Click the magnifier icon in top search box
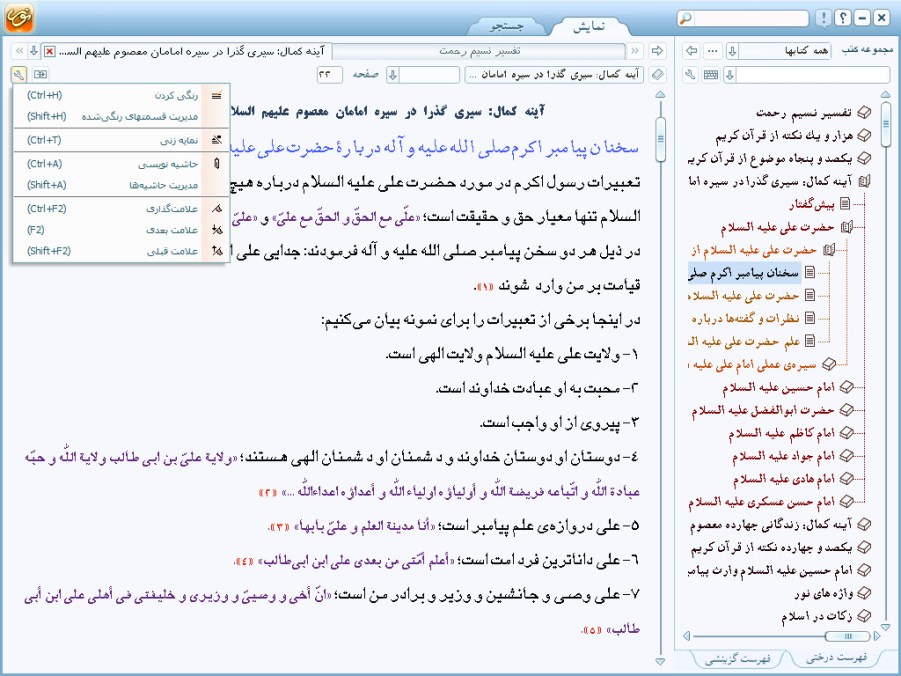This screenshot has width=901, height=676. click(x=685, y=18)
